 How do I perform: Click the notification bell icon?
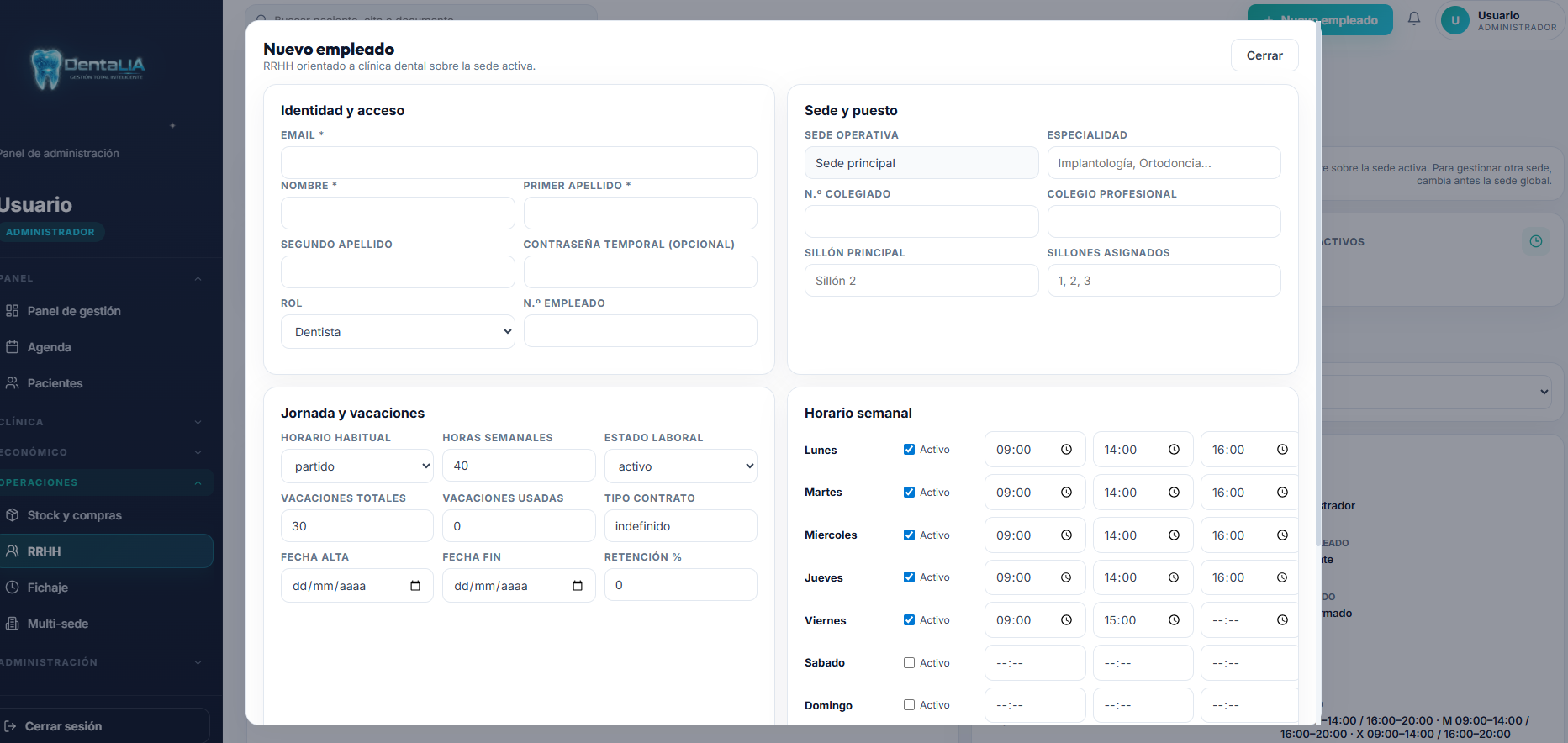(x=1414, y=18)
